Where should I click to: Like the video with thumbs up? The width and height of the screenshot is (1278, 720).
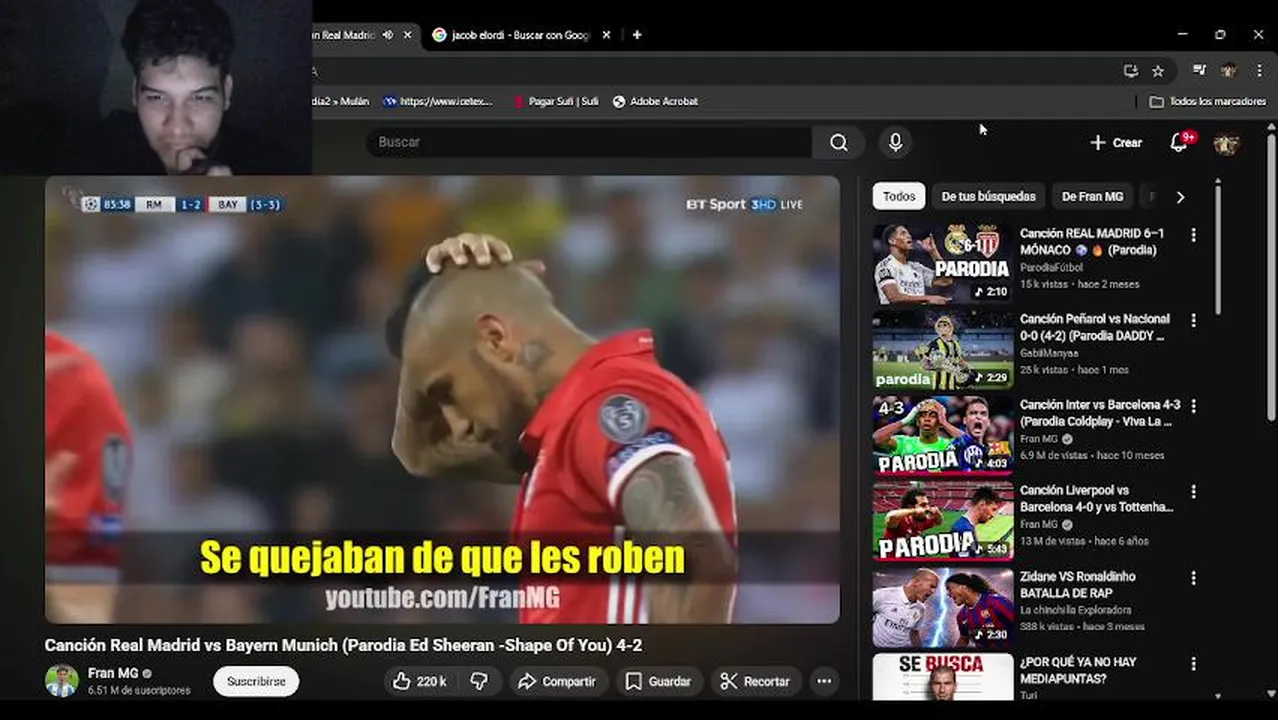(419, 681)
